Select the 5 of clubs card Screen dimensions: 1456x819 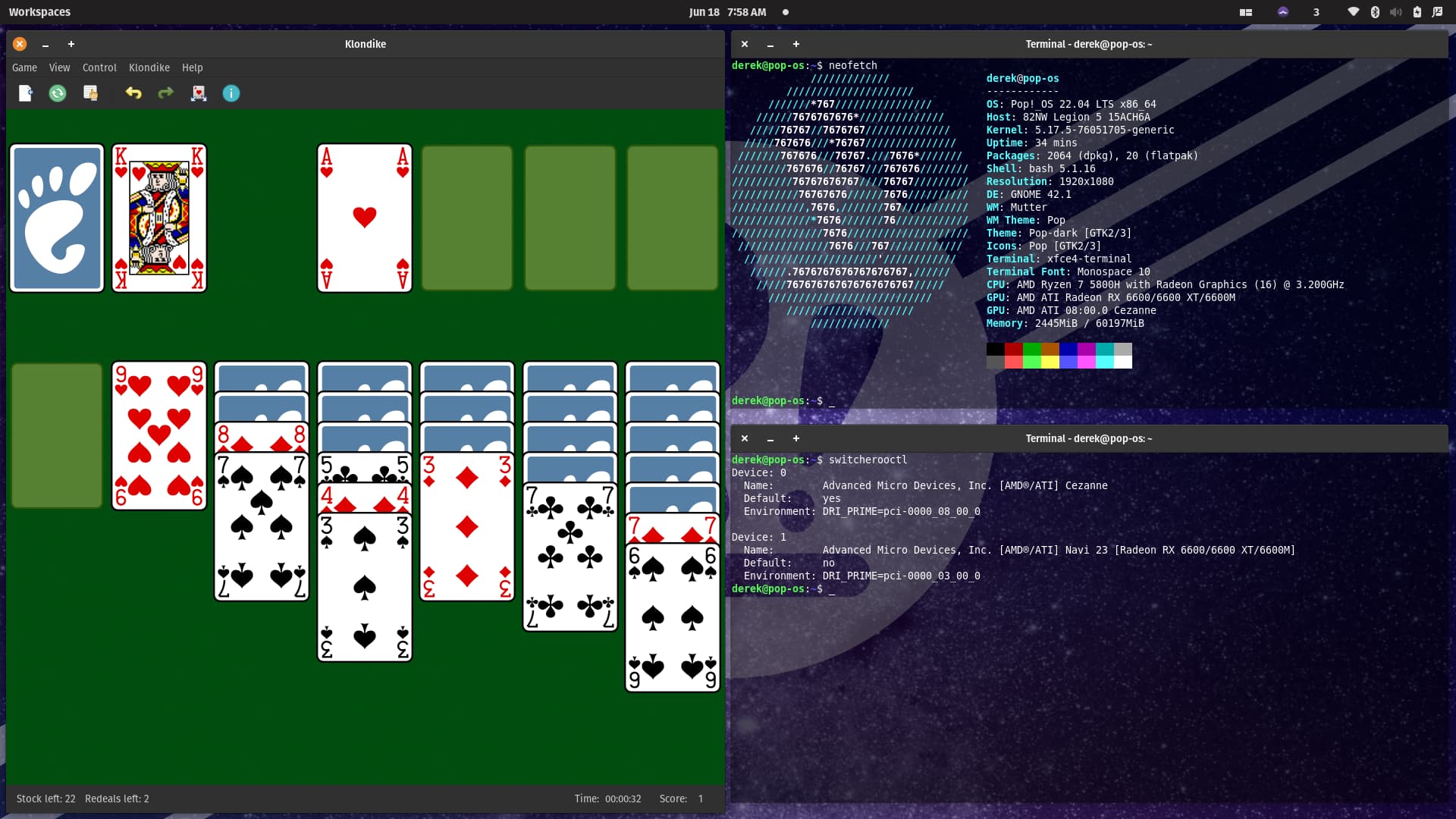(x=365, y=467)
